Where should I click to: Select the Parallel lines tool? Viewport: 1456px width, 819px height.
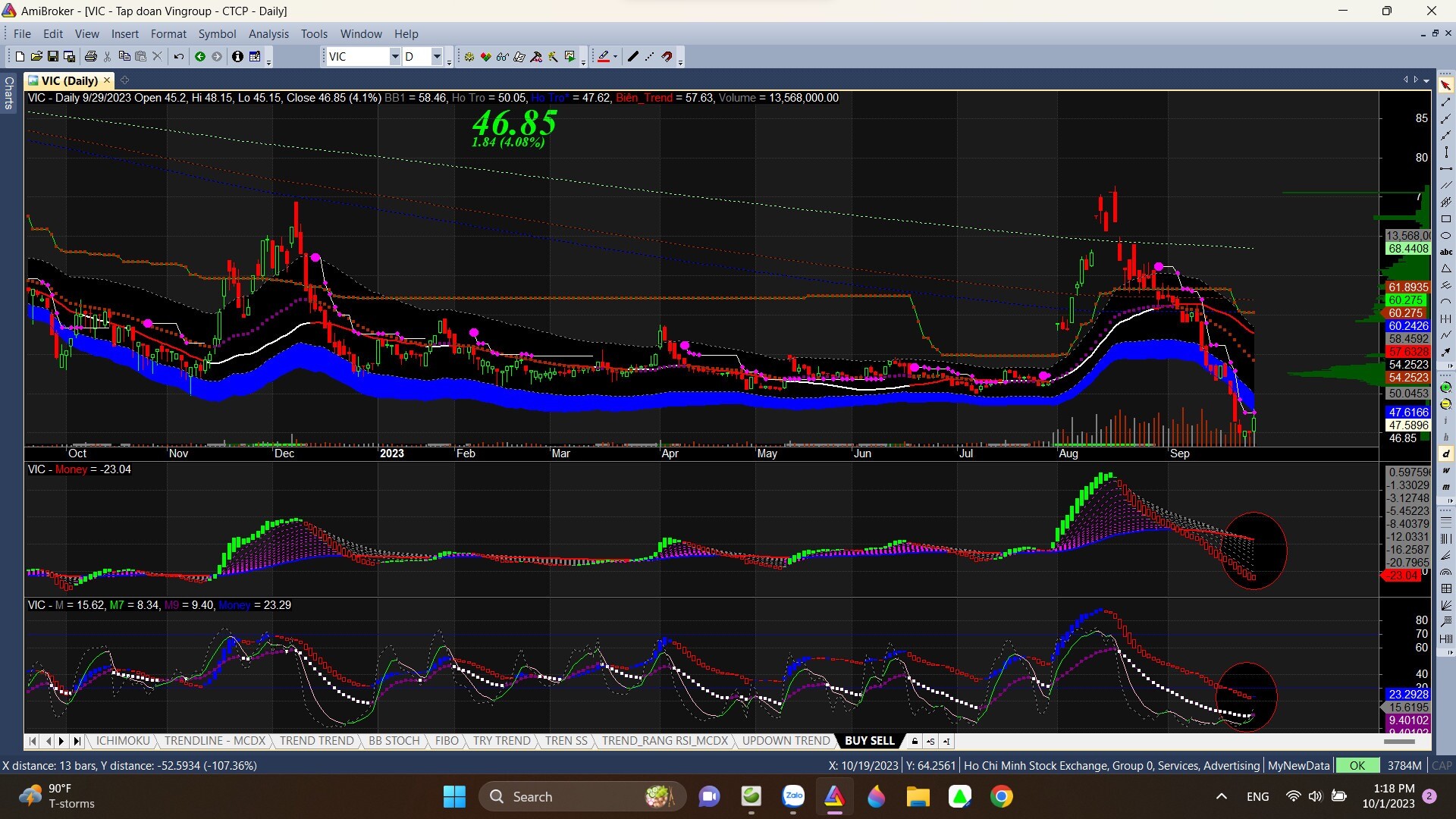[x=1446, y=185]
